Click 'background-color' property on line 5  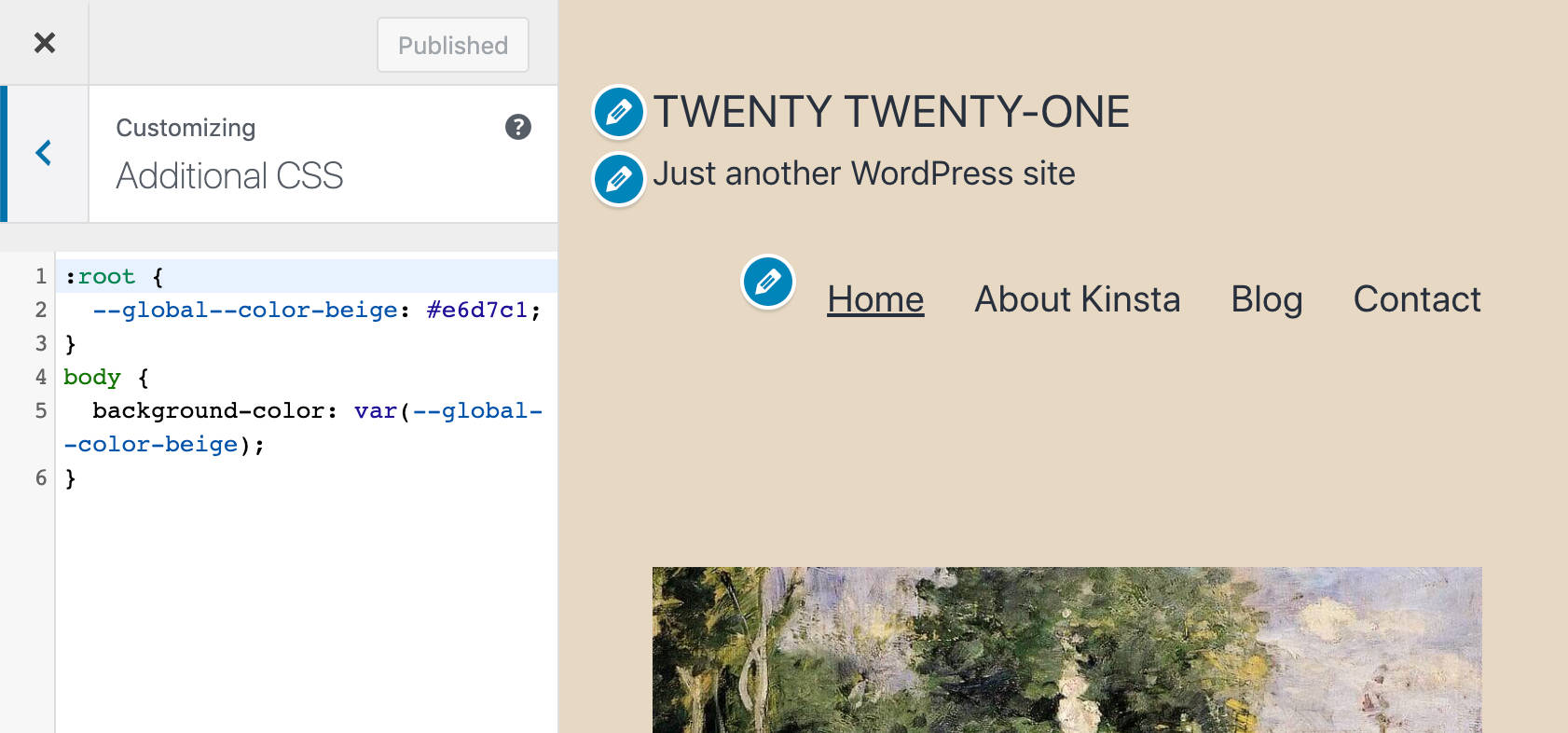(208, 410)
